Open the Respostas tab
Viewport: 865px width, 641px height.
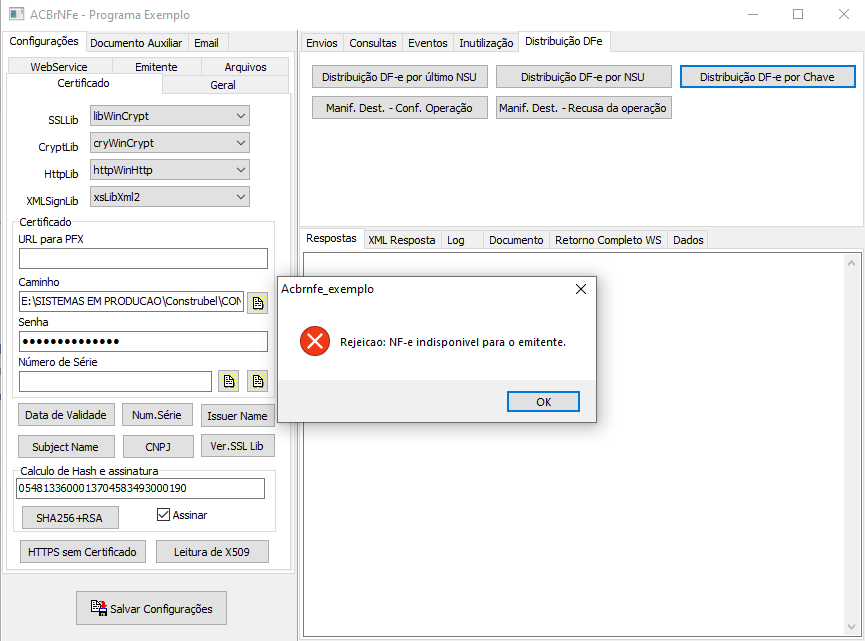(x=331, y=238)
